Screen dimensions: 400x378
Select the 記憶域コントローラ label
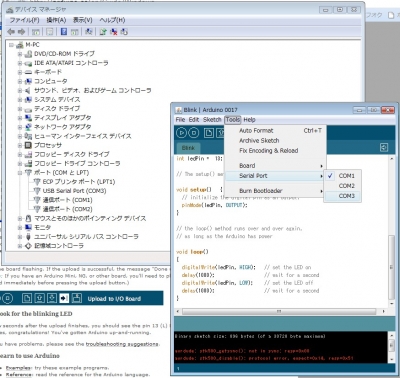coord(59,246)
